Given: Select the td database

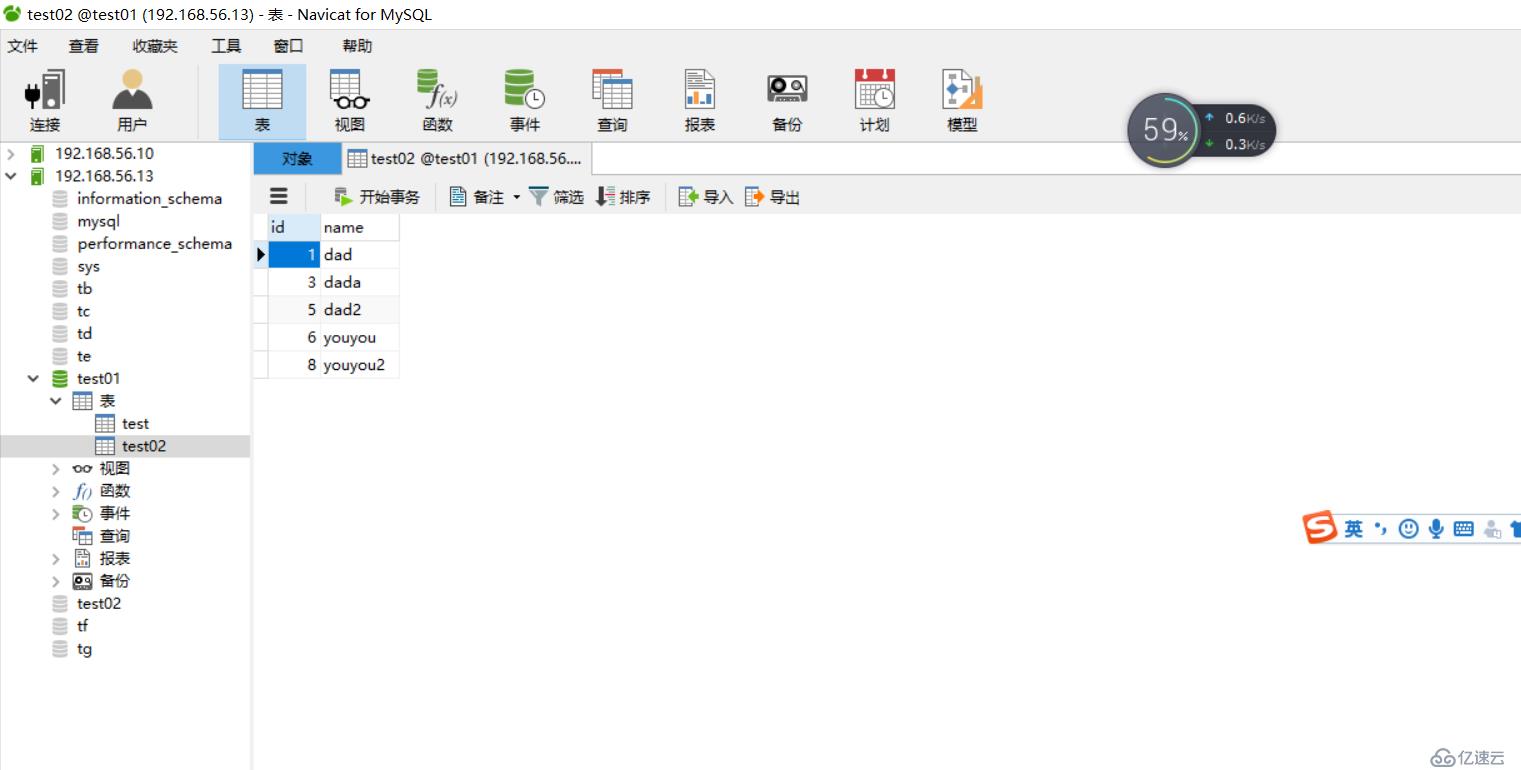Looking at the screenshot, I should click(x=84, y=334).
